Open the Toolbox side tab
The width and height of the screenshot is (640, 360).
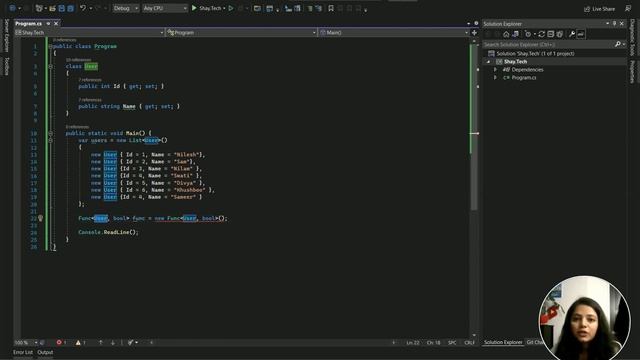pyautogui.click(x=6, y=66)
